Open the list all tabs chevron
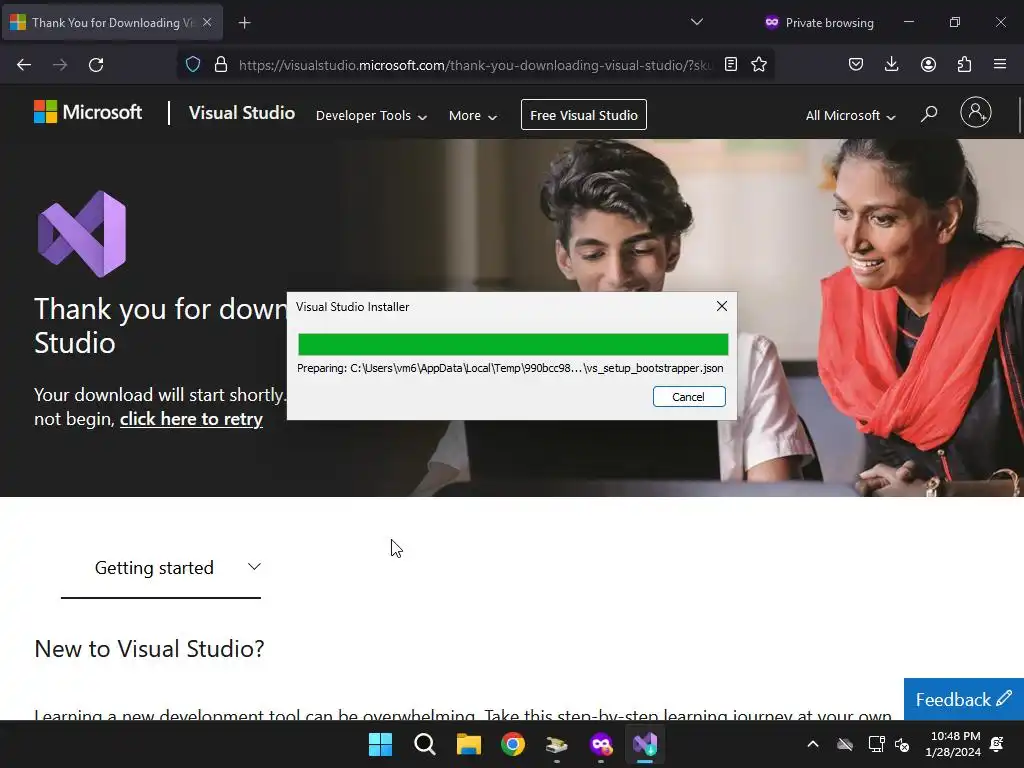The height and width of the screenshot is (768, 1024). [x=697, y=22]
